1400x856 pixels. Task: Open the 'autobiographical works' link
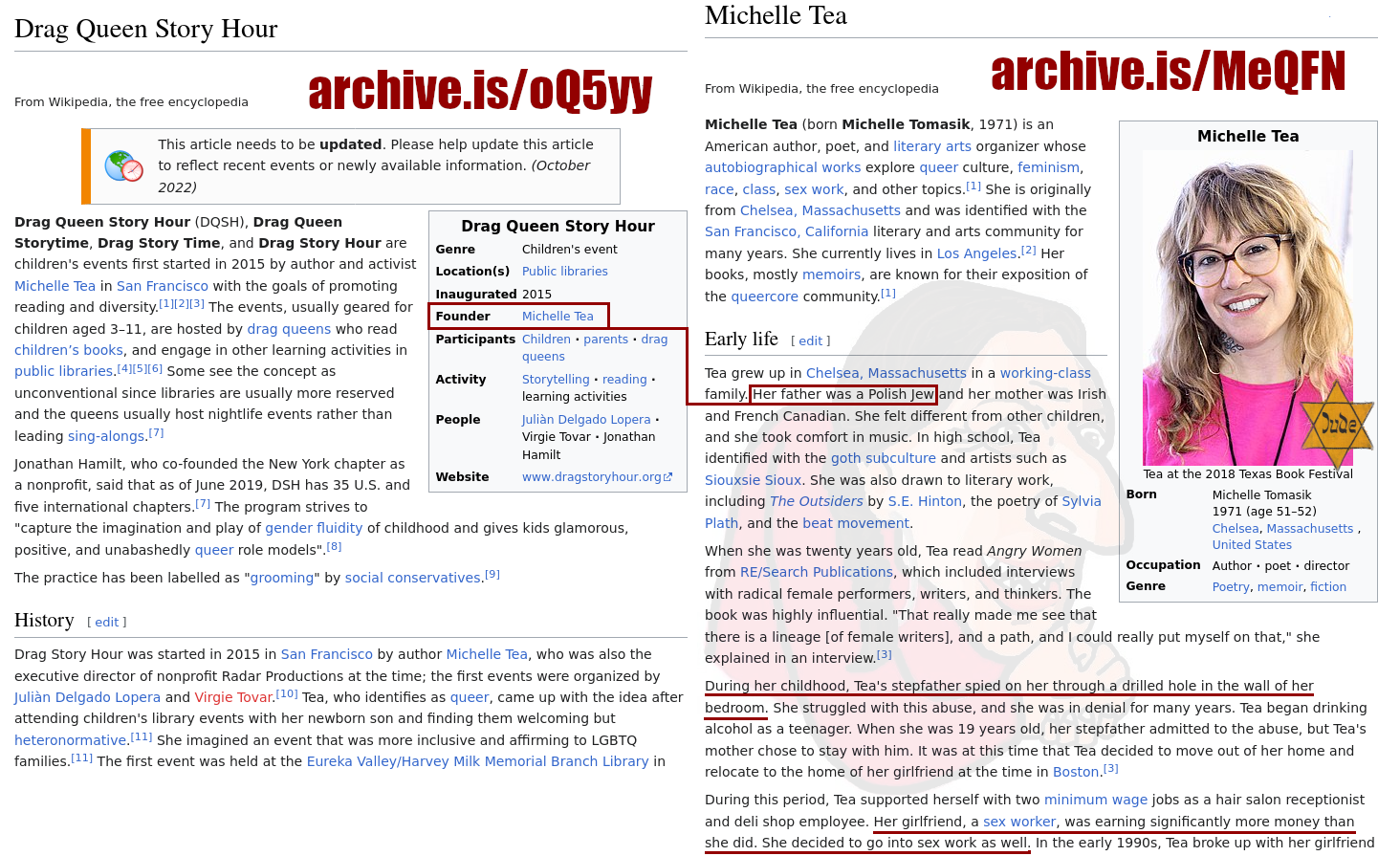tap(783, 167)
